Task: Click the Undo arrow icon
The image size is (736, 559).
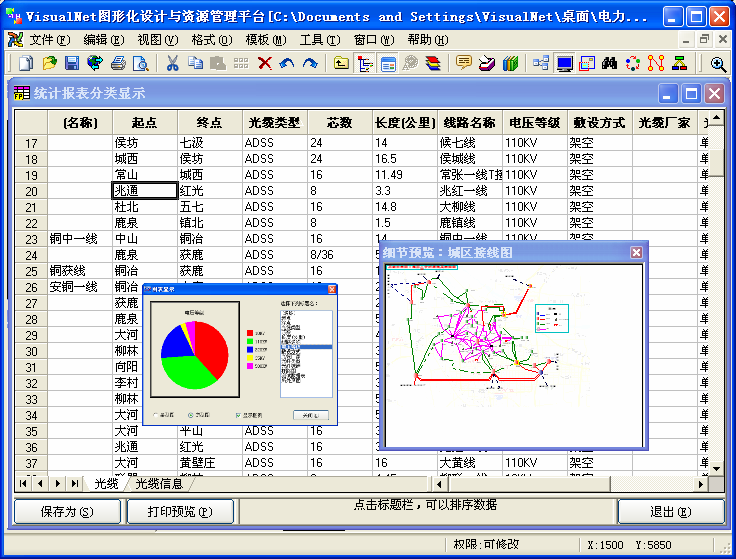Action: click(287, 63)
